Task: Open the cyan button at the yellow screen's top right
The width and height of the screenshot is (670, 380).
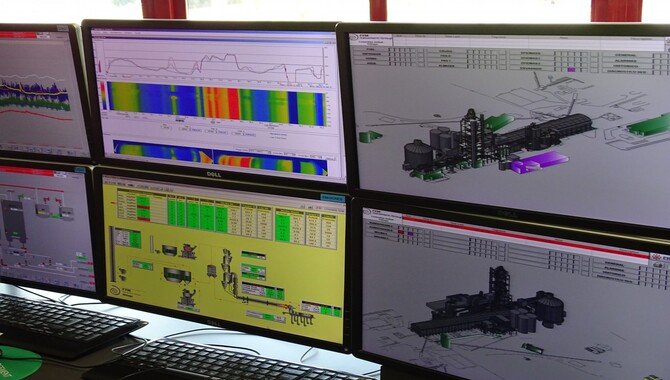Action: click(x=332, y=198)
